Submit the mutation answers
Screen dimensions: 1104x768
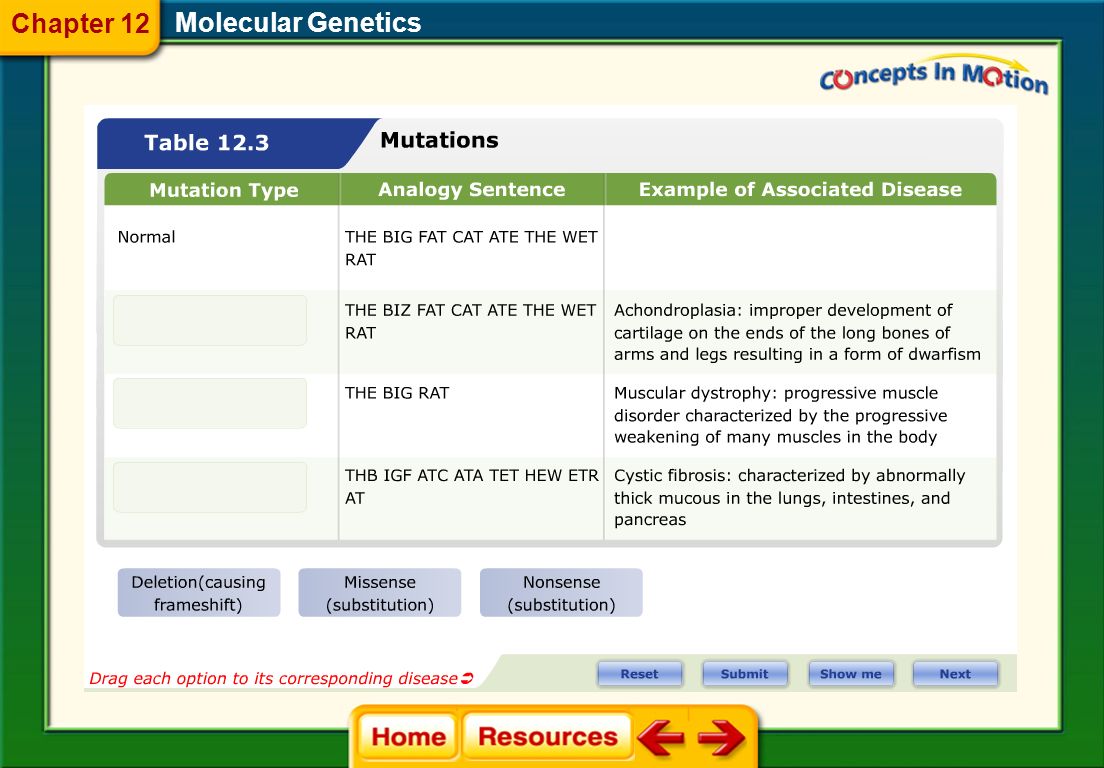click(744, 674)
